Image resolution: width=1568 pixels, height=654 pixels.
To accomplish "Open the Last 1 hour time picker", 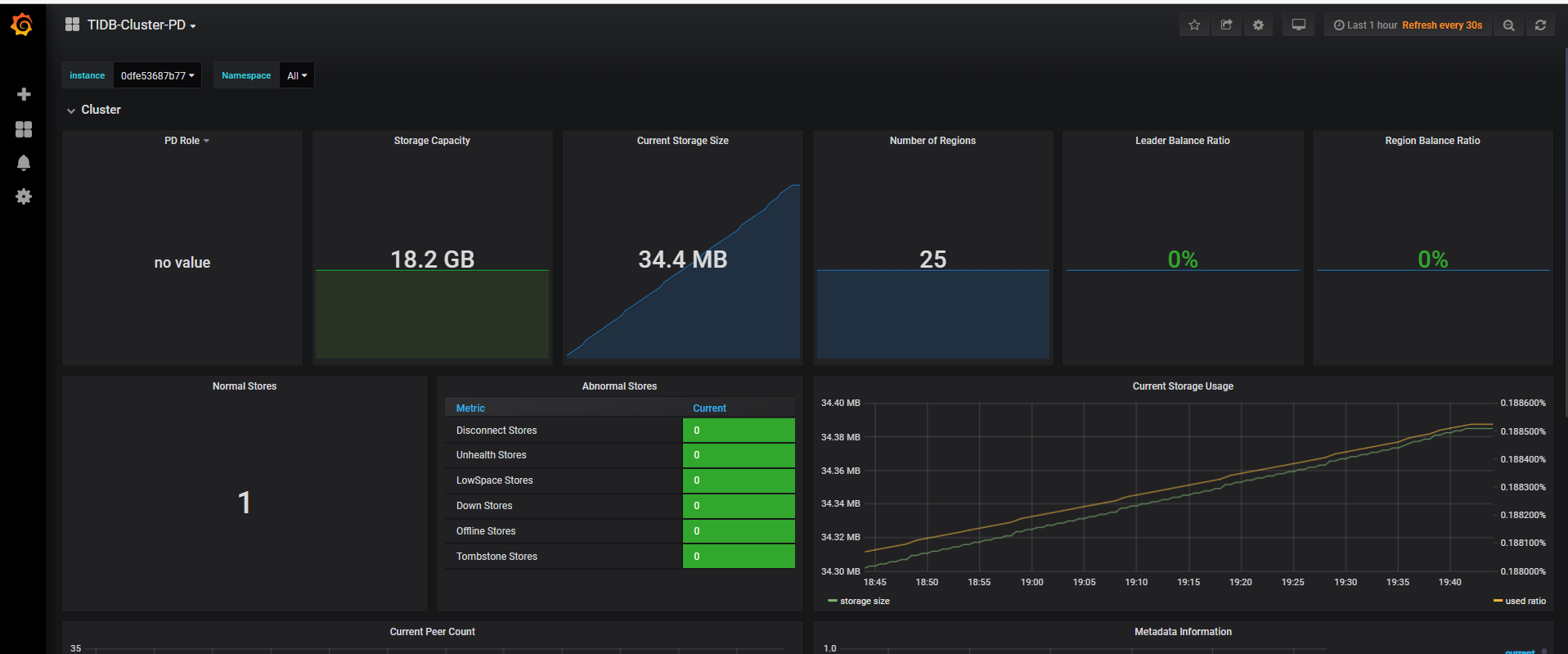I will pyautogui.click(x=1365, y=25).
